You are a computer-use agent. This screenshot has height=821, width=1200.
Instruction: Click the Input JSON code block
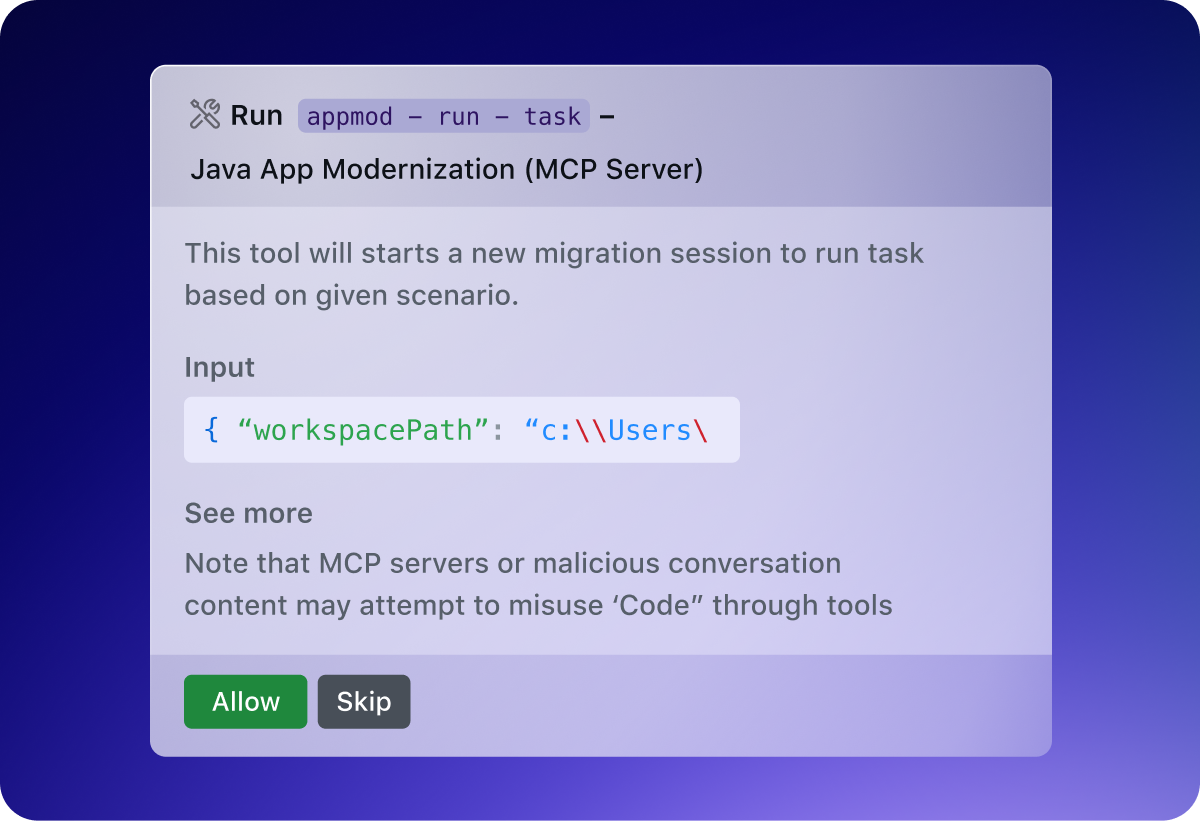(461, 430)
